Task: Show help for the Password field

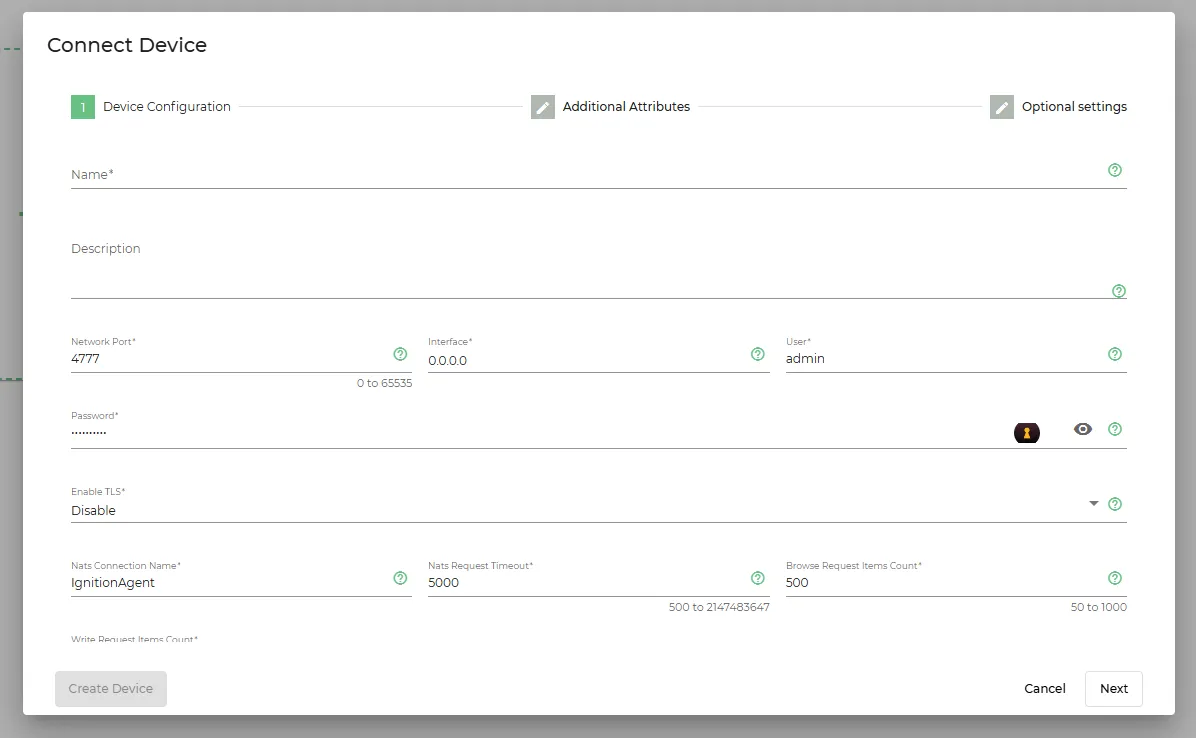Action: (x=1114, y=429)
